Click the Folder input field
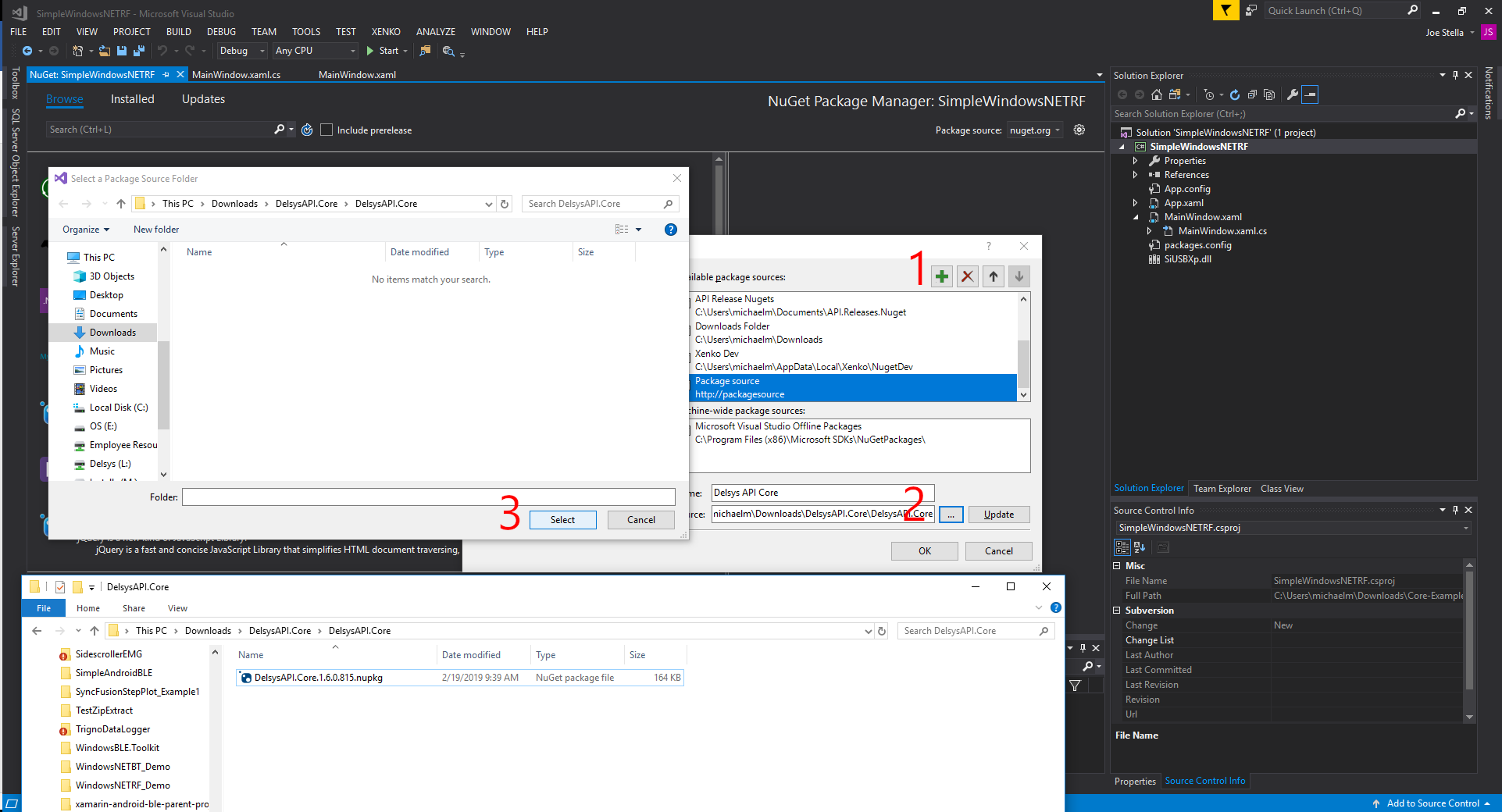The image size is (1502, 812). tap(429, 497)
